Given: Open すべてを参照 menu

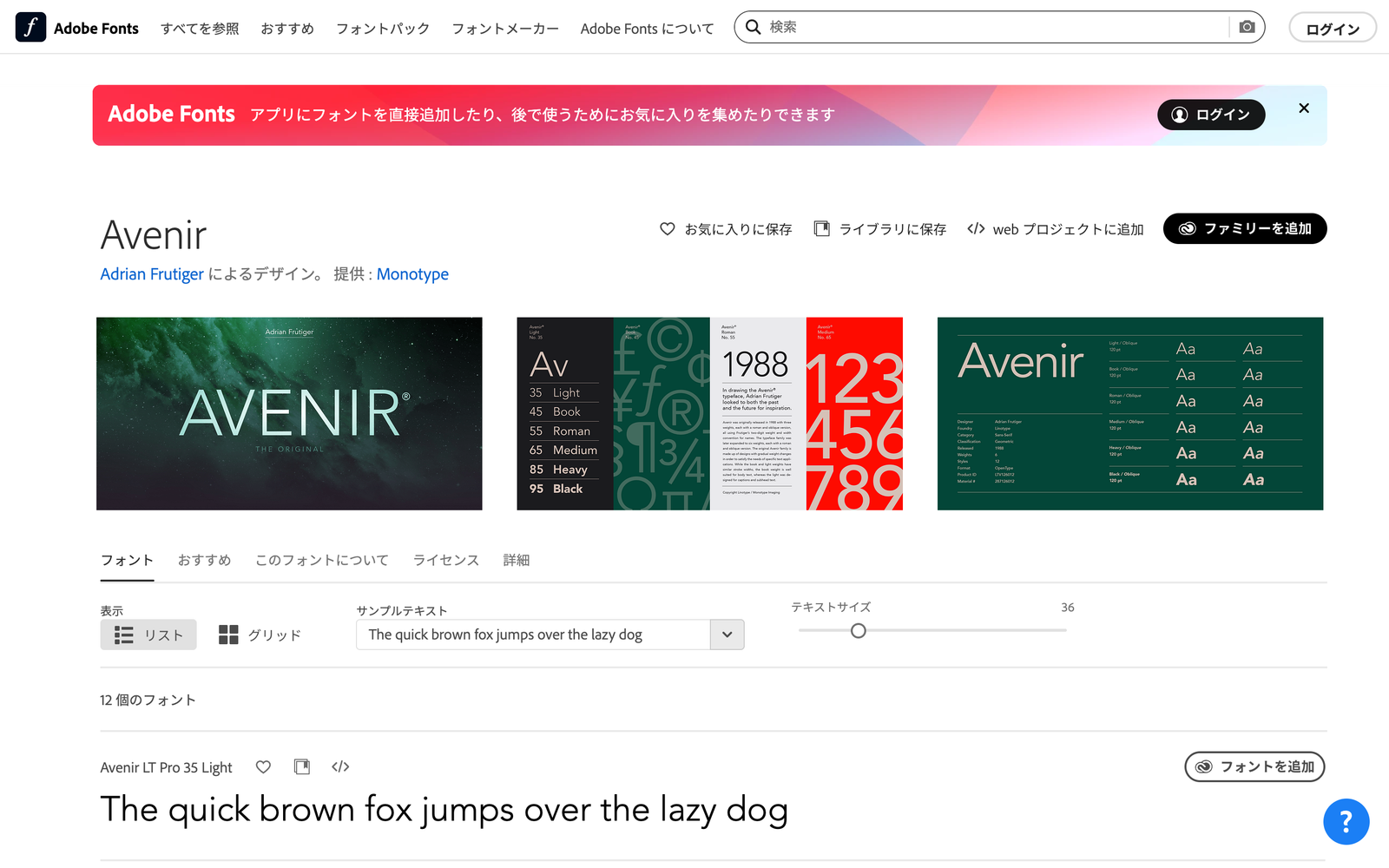Looking at the screenshot, I should click(x=200, y=29).
